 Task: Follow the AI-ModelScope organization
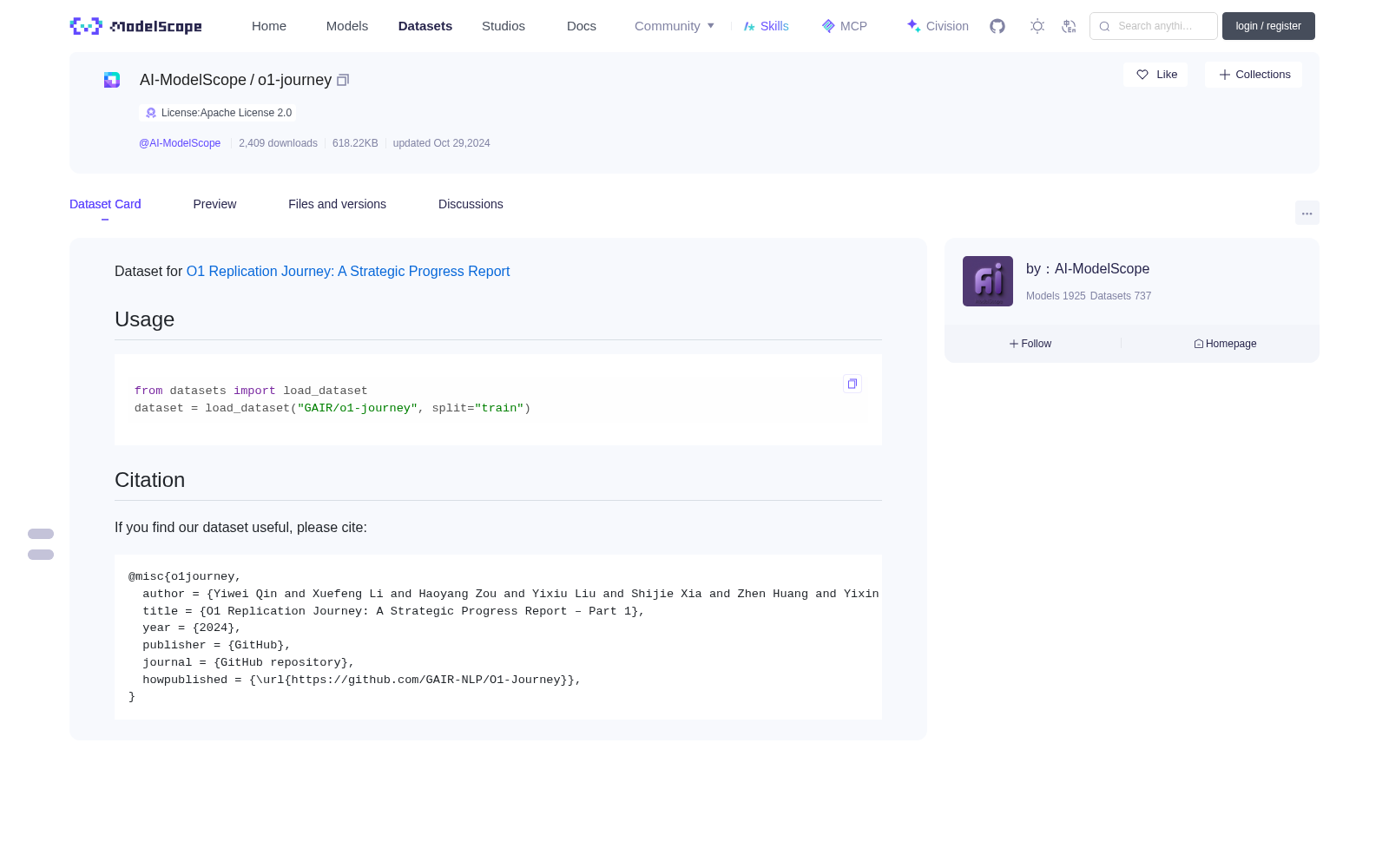1030,344
